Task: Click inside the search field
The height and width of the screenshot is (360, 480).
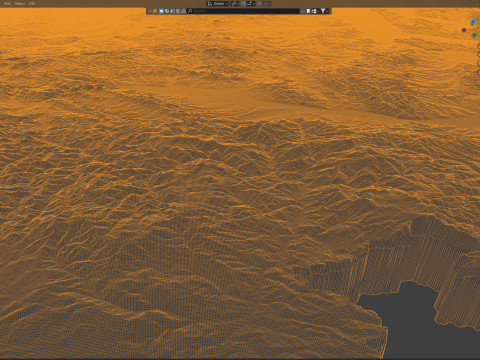Action: (243, 11)
